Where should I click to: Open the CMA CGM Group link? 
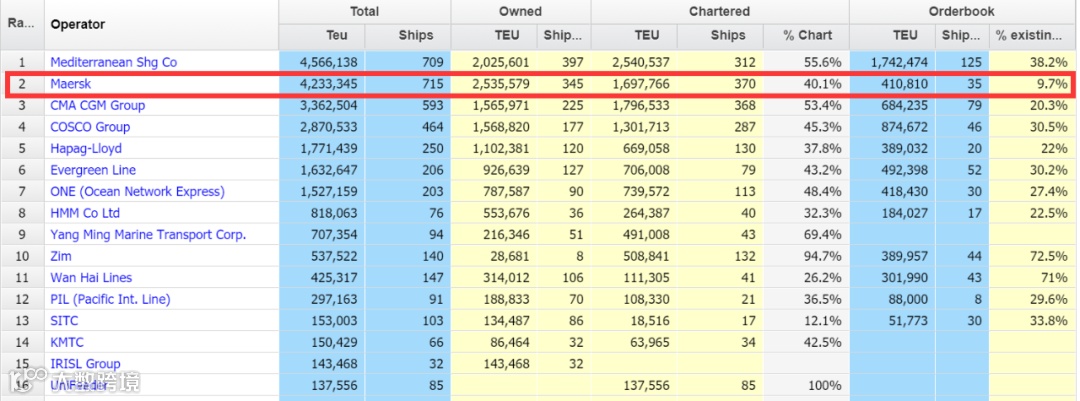tap(97, 105)
